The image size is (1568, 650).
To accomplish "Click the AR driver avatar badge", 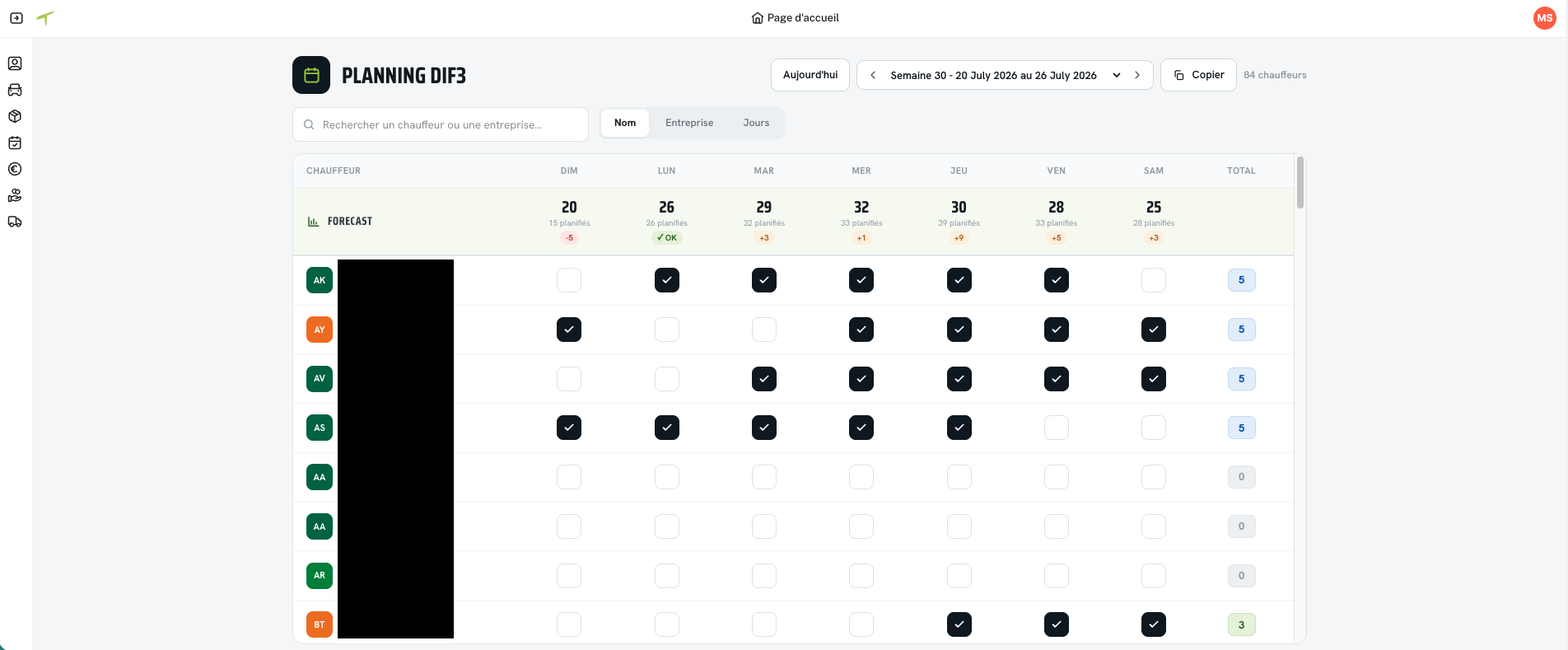I will (320, 575).
